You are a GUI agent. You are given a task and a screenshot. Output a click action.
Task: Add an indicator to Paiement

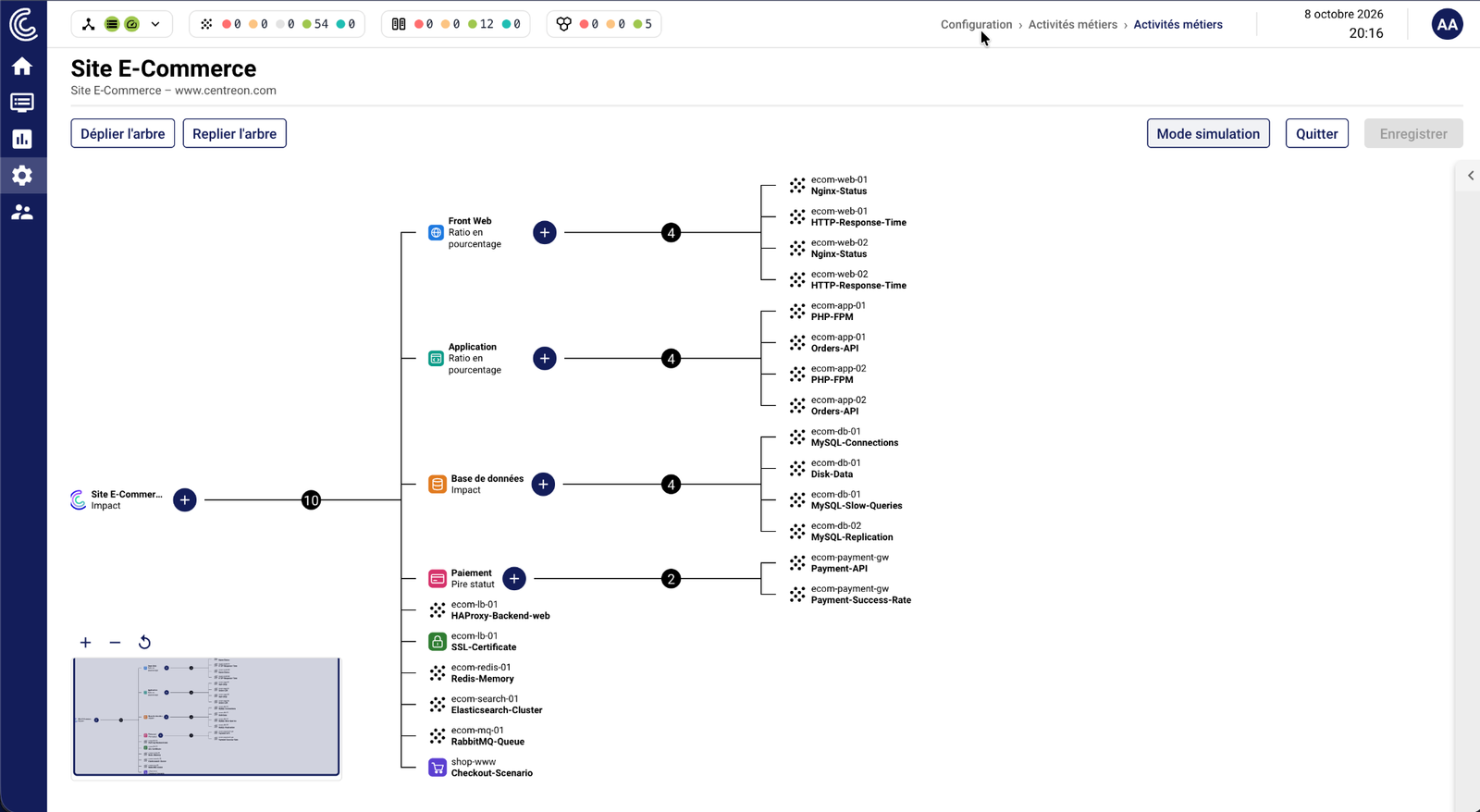coord(514,579)
